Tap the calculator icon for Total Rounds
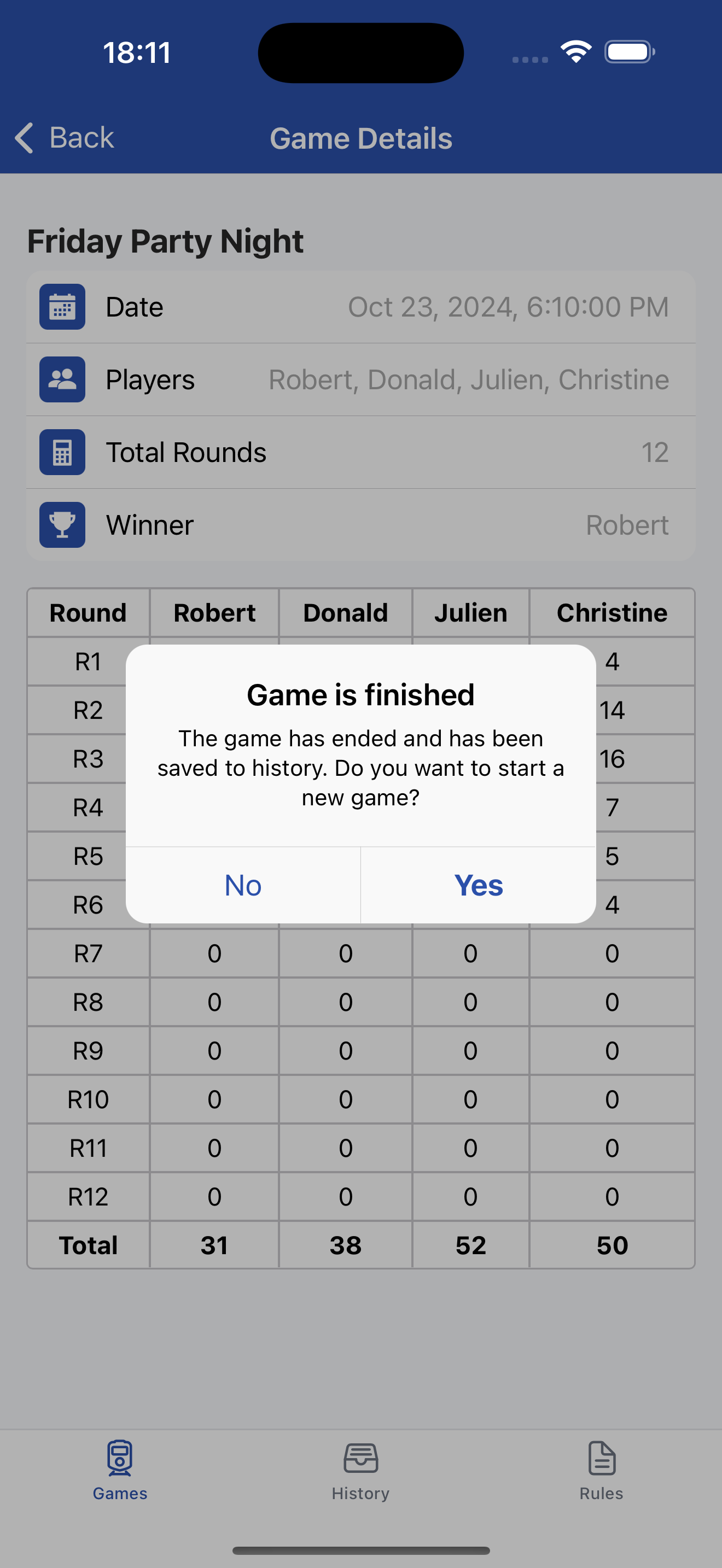The width and height of the screenshot is (722, 1568). click(x=62, y=452)
